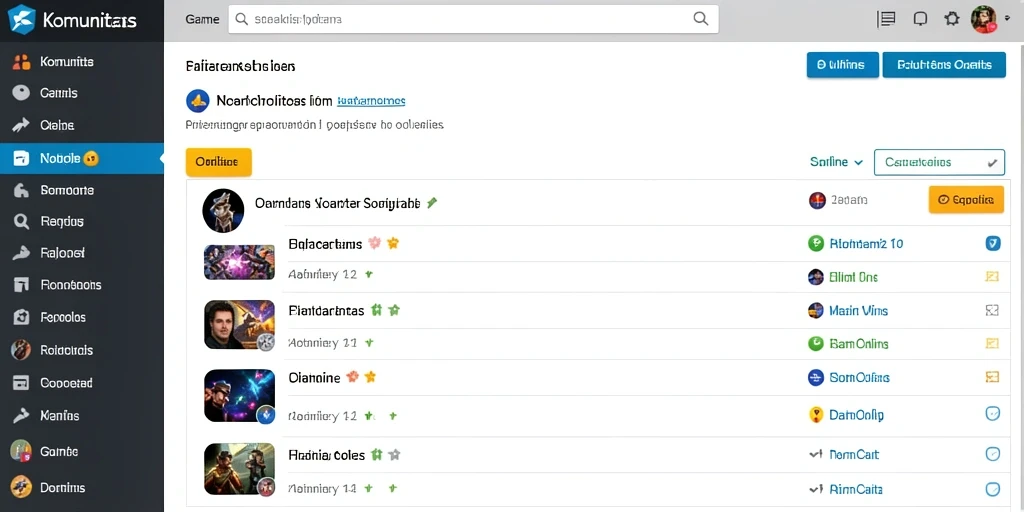This screenshot has width=1024, height=512.
Task: Open the Camatcaitas combo box
Action: coord(939,163)
